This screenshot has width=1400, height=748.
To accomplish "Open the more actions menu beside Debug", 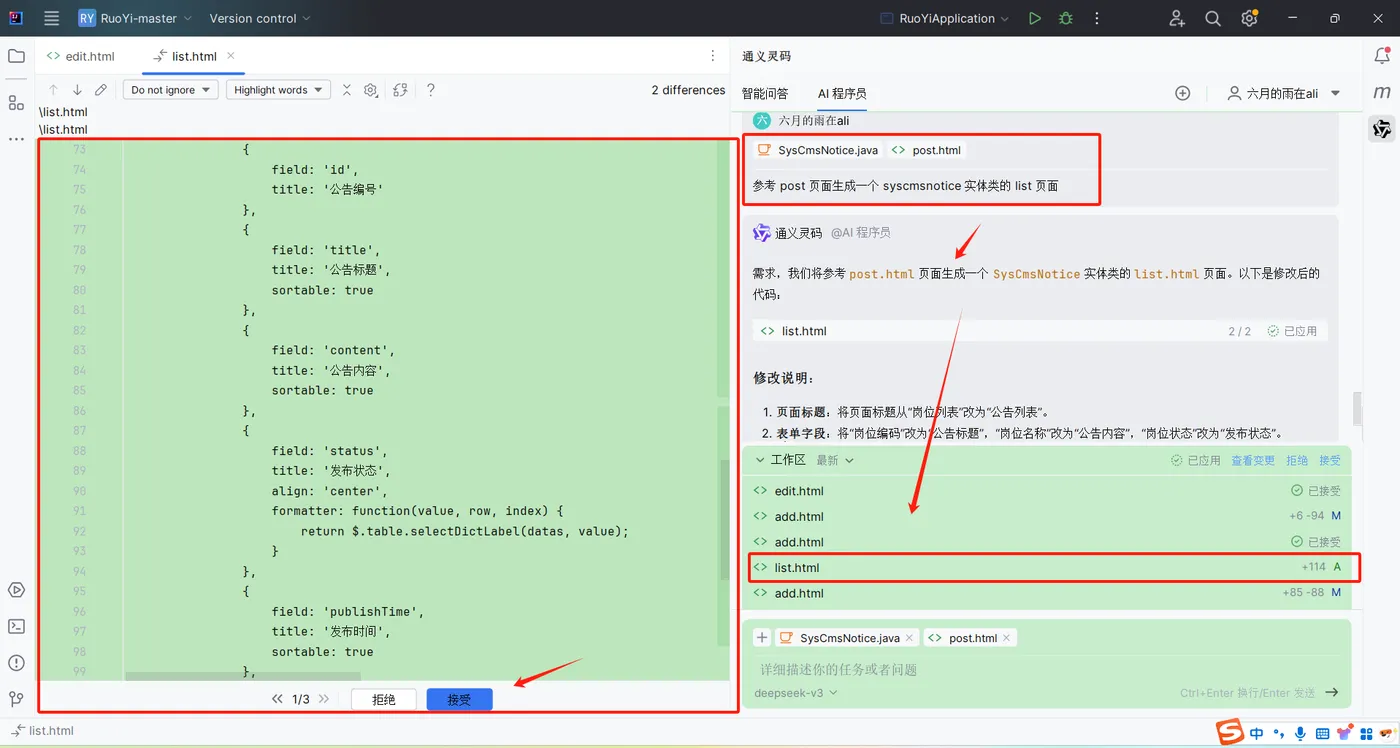I will tap(1097, 18).
